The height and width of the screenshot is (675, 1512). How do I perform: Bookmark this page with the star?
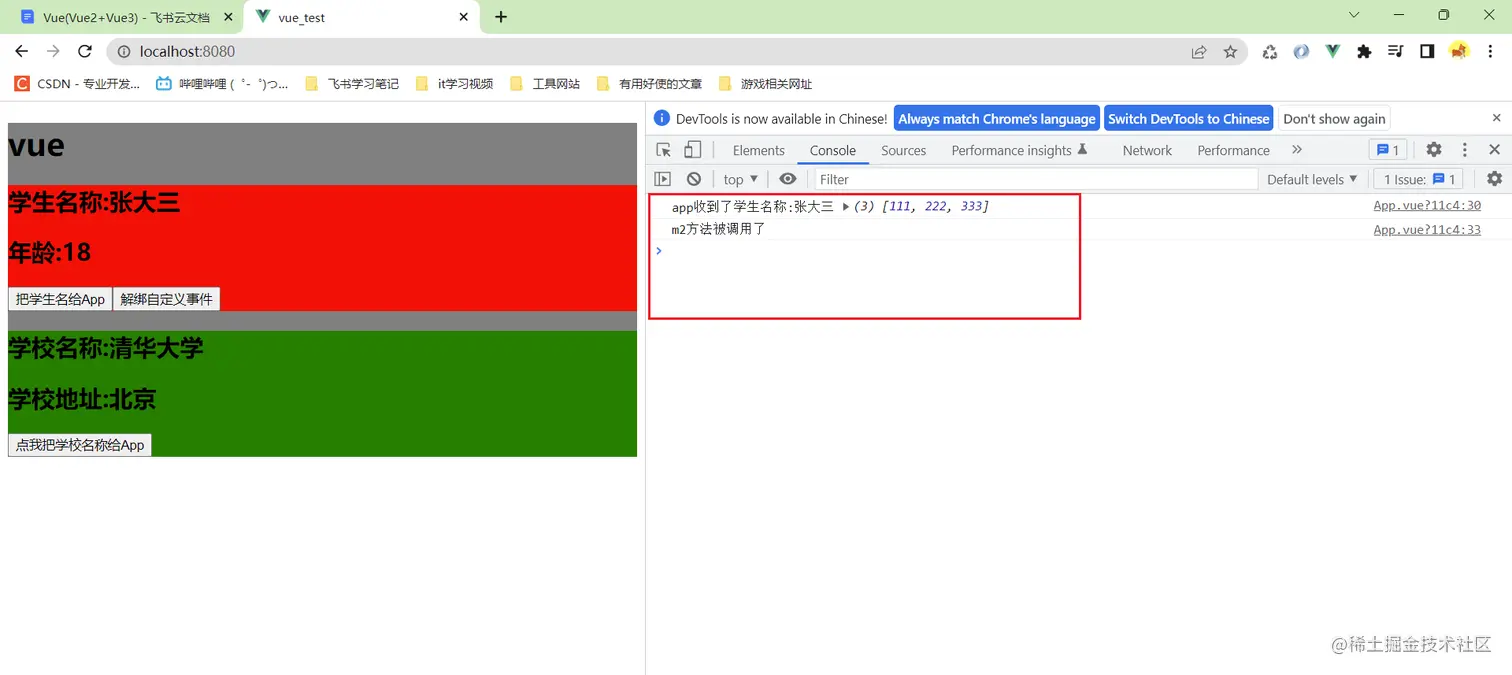pyautogui.click(x=1230, y=52)
